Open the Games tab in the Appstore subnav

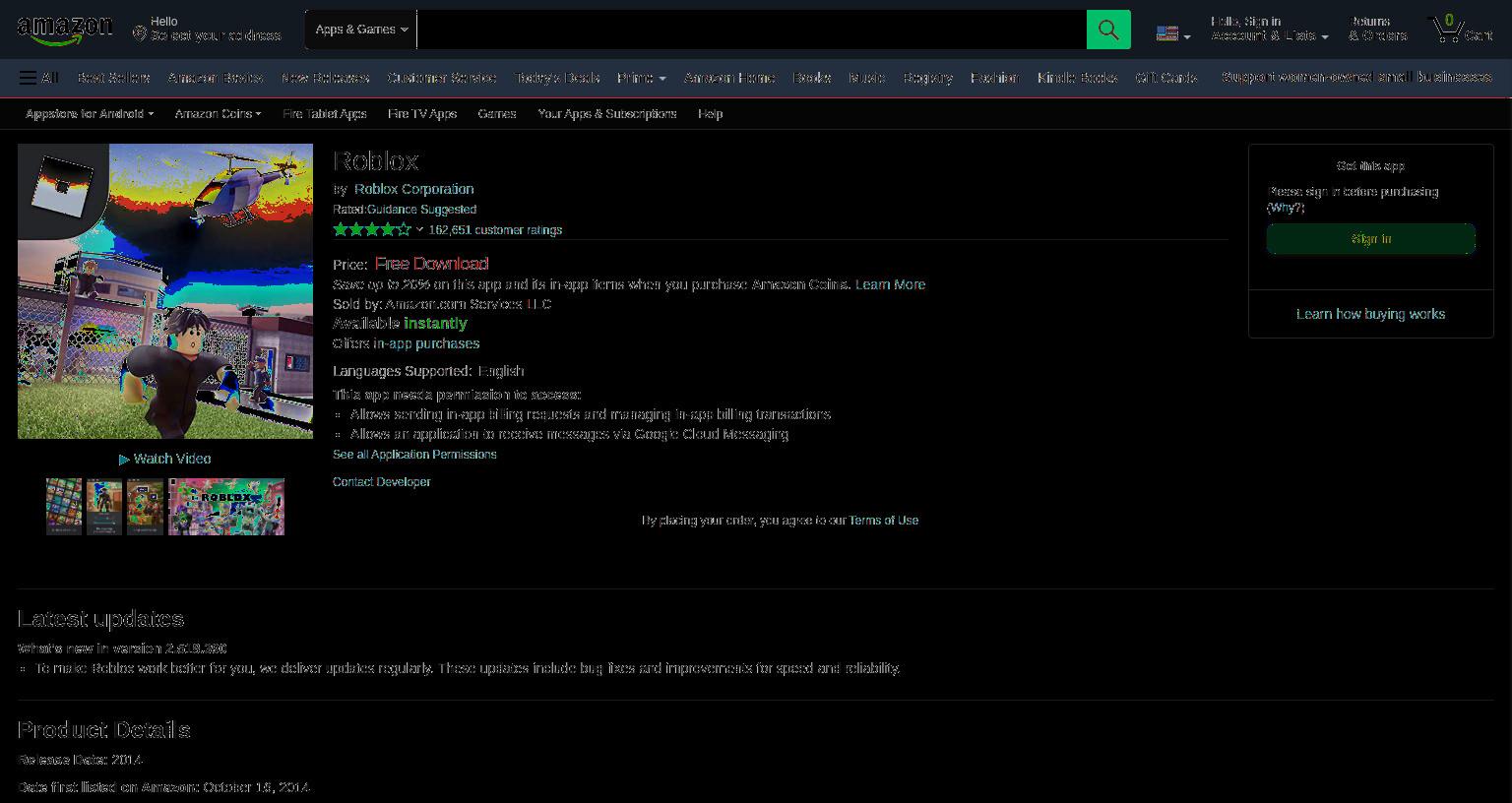[x=497, y=114]
